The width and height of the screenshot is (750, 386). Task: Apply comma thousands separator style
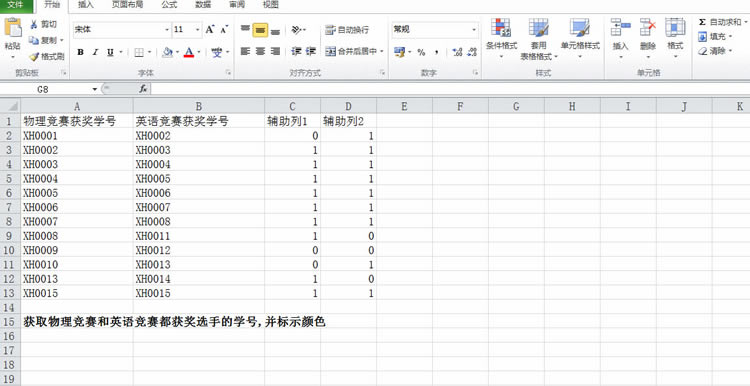436,52
